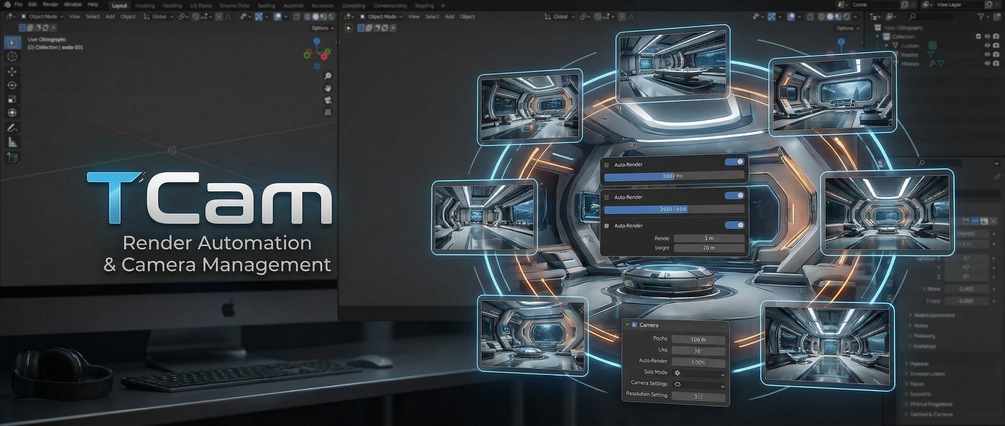The width and height of the screenshot is (1005, 426).
Task: Add workspace with plus button after tabs
Action: click(x=443, y=5)
